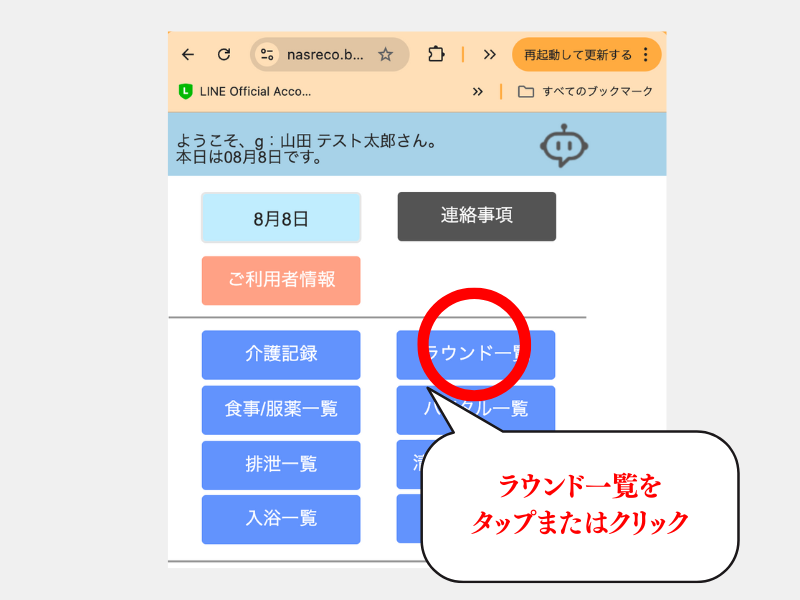Expand the toolbar overflow chevron
Viewport: 800px width, 600px height.
[489, 55]
